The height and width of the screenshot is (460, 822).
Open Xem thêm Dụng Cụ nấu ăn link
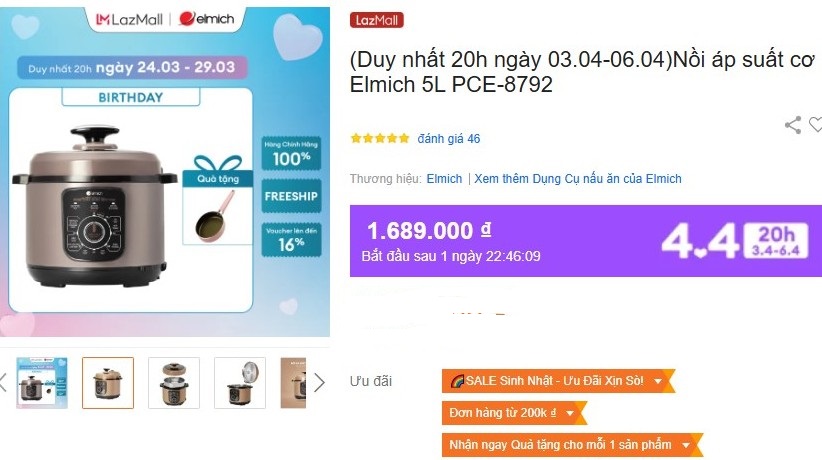[x=578, y=178]
